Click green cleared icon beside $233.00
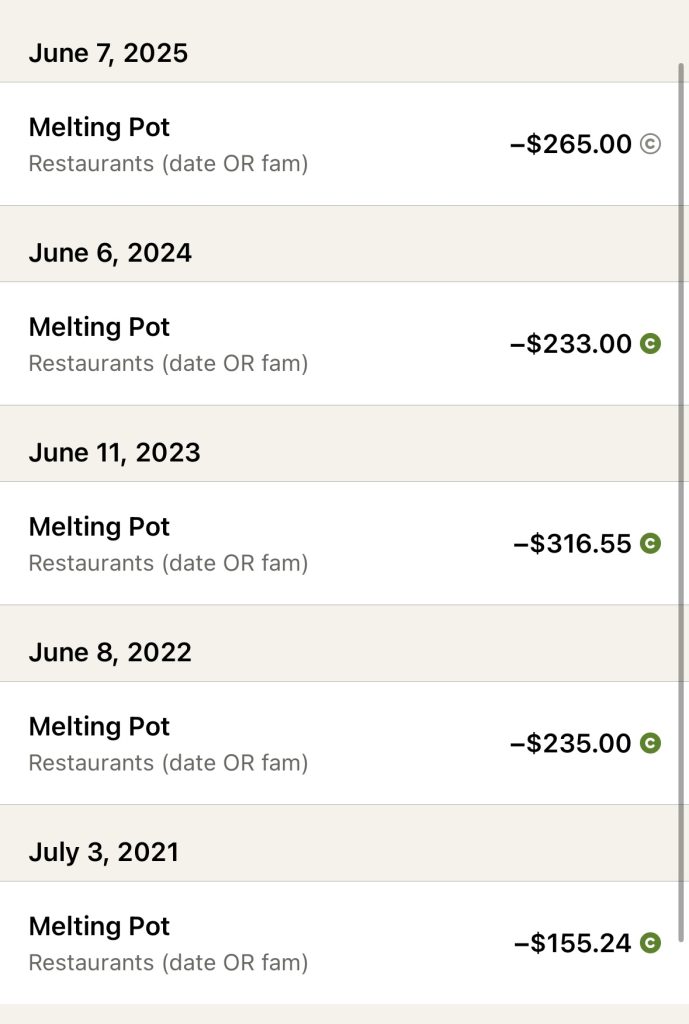The width and height of the screenshot is (689, 1024). click(650, 344)
